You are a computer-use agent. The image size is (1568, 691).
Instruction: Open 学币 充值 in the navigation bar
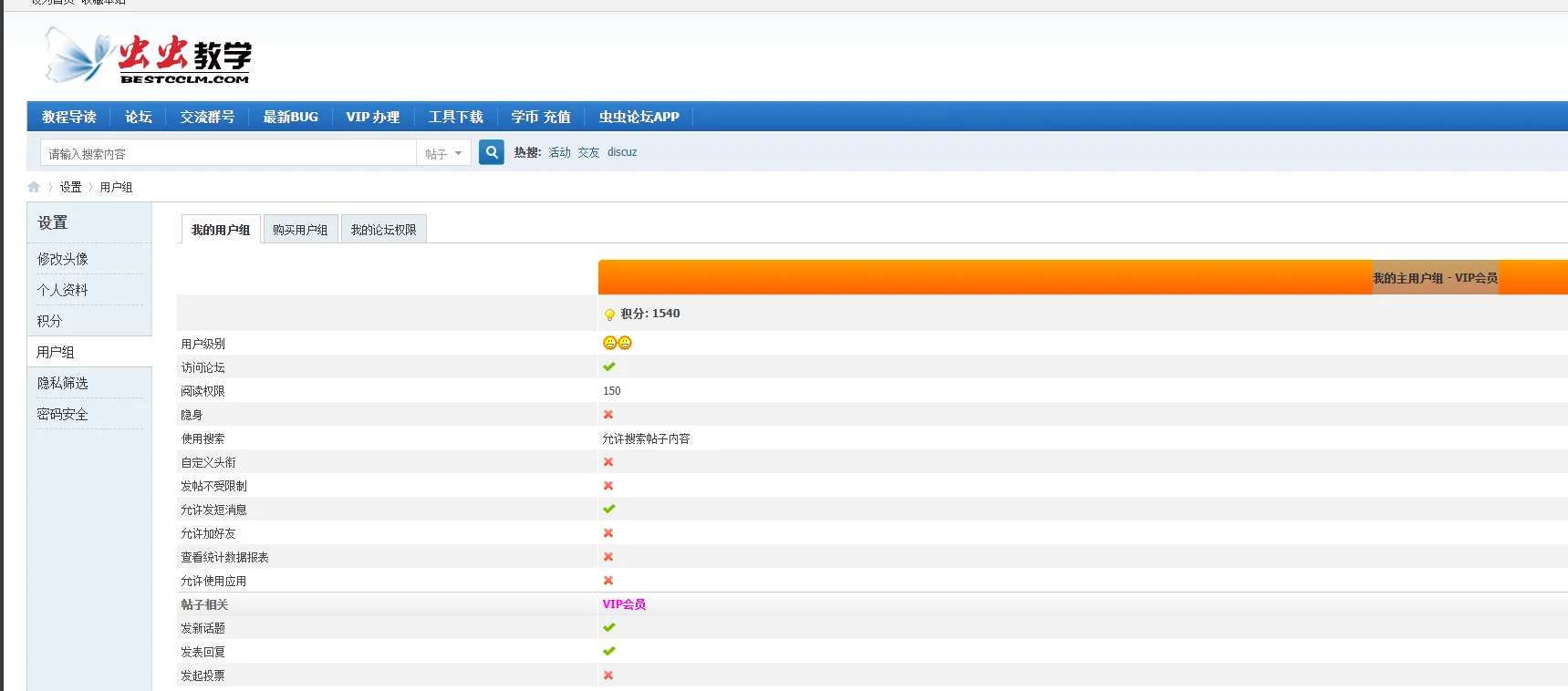(541, 117)
